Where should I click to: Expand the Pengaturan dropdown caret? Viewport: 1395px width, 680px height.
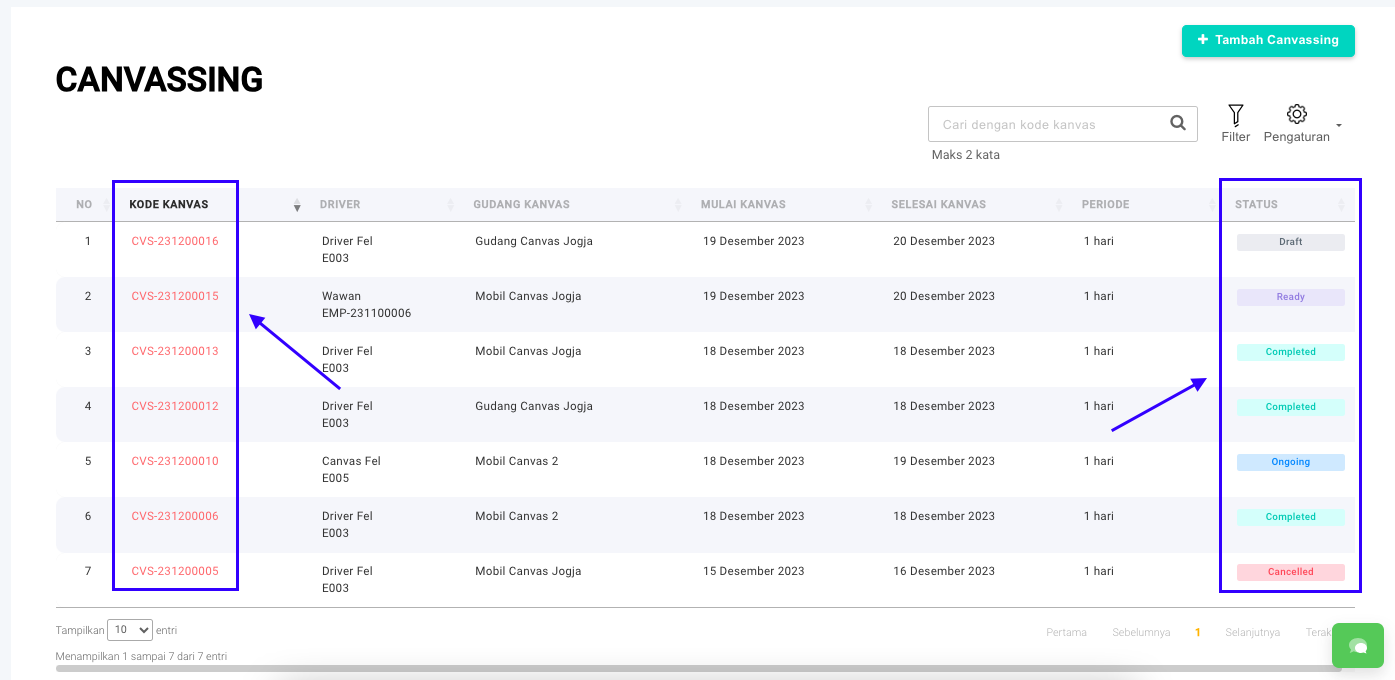point(1339,126)
